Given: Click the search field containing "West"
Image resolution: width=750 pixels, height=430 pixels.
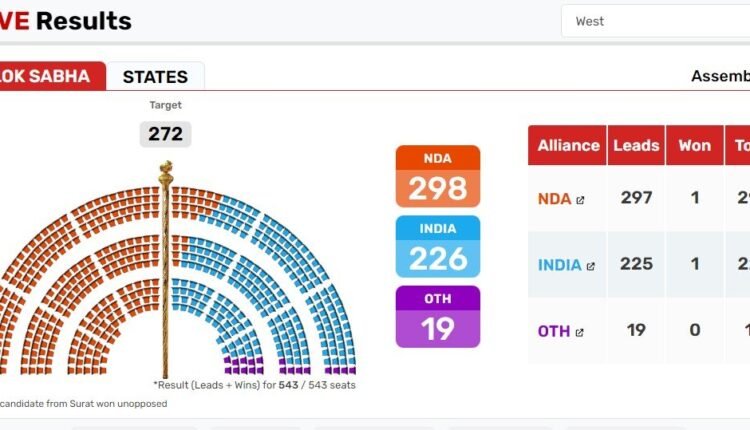Looking at the screenshot, I should coord(655,21).
